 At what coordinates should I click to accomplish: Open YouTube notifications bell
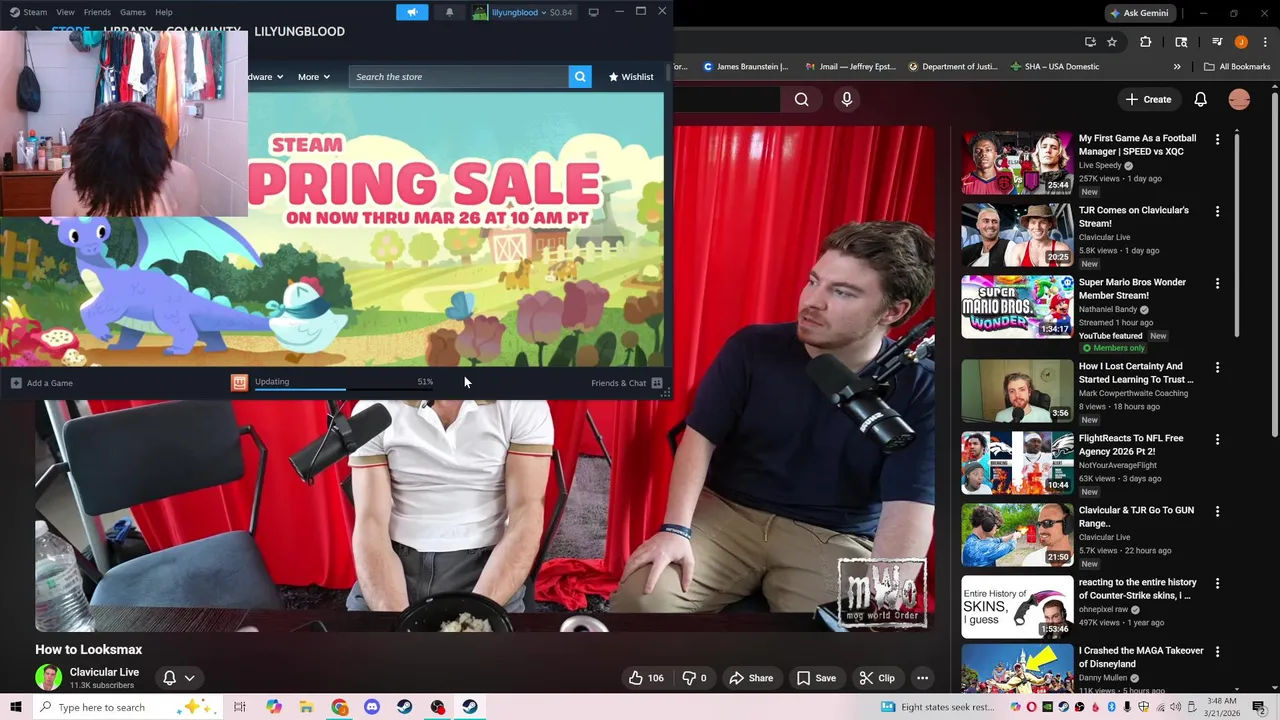click(x=1200, y=99)
